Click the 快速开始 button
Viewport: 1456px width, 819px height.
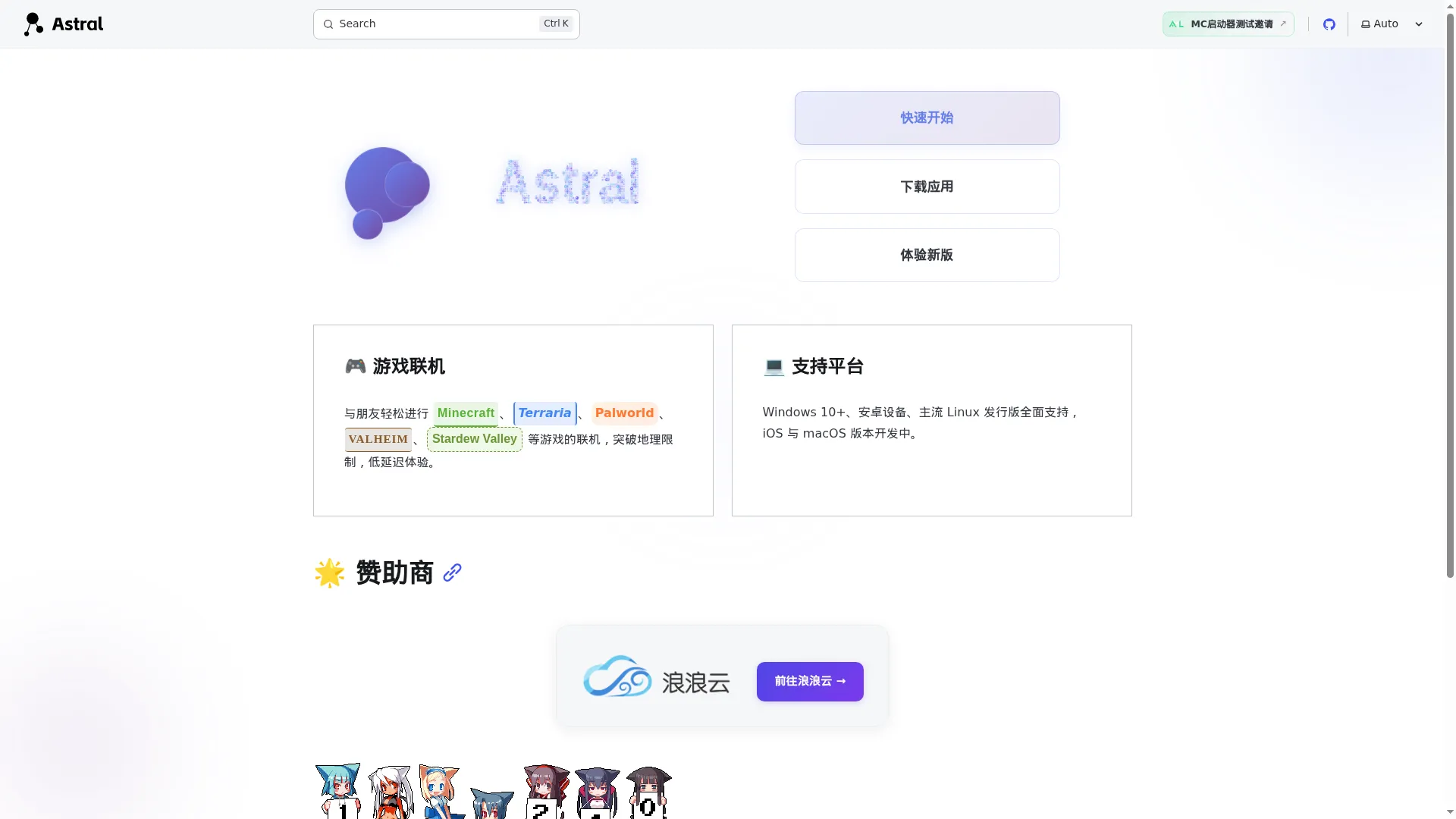click(927, 118)
